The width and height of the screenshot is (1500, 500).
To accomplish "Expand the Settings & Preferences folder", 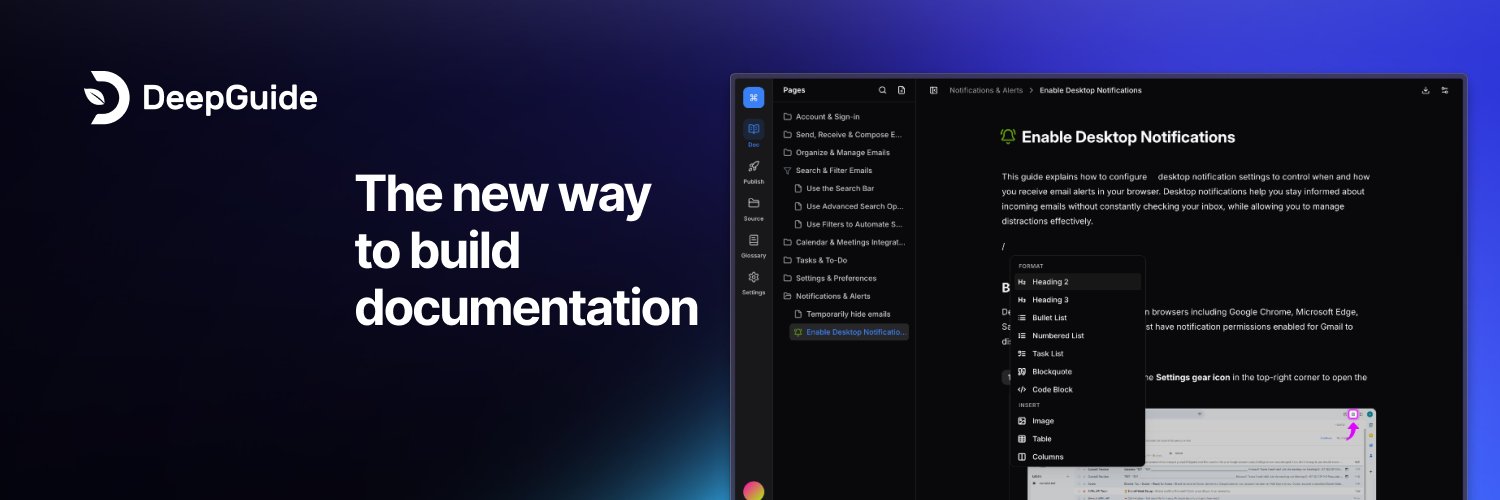I will 844,278.
